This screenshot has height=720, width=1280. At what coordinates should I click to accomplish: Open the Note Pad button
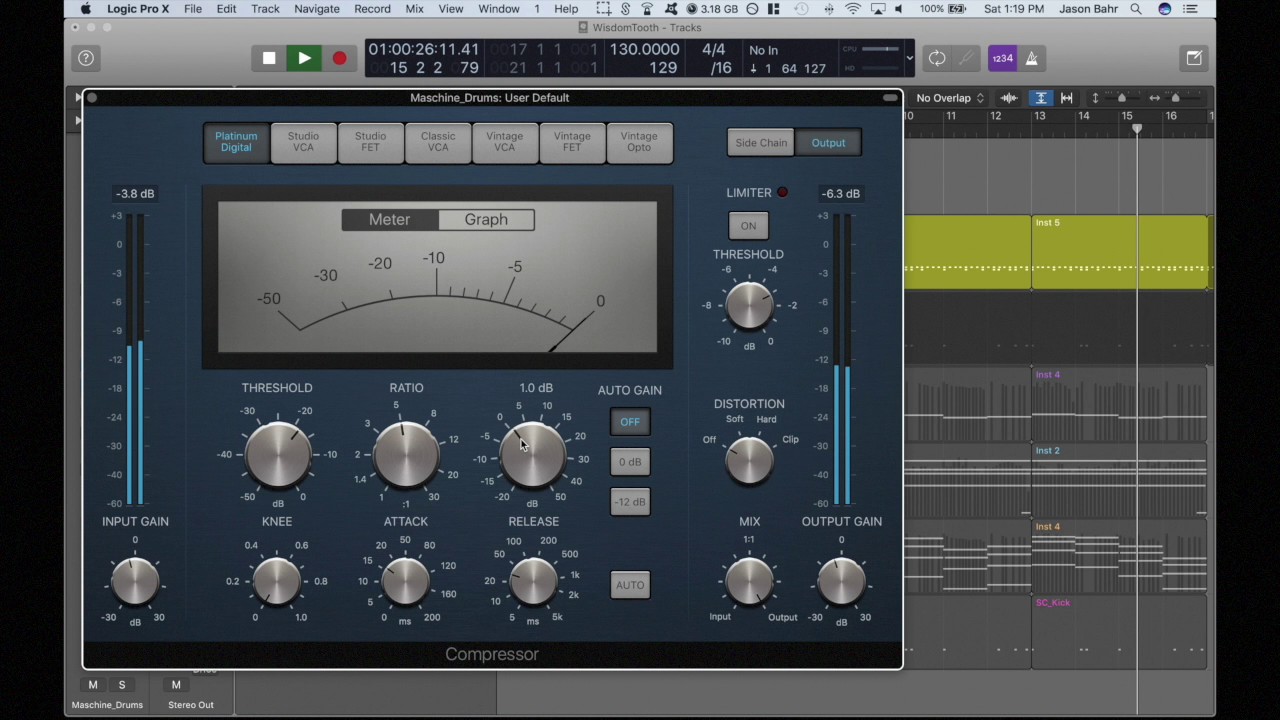tap(1194, 58)
